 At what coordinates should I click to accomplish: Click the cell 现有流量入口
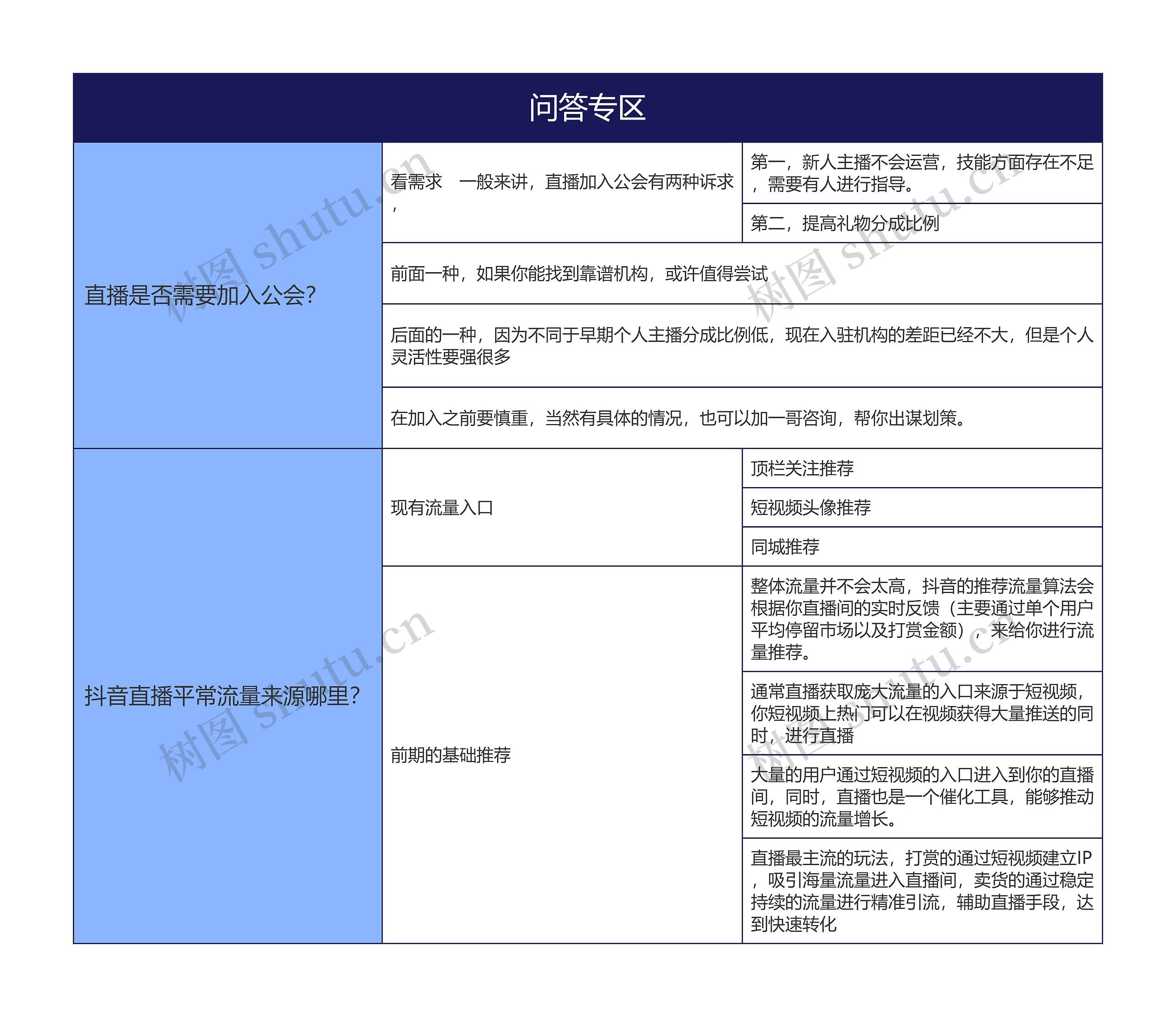coord(562,508)
